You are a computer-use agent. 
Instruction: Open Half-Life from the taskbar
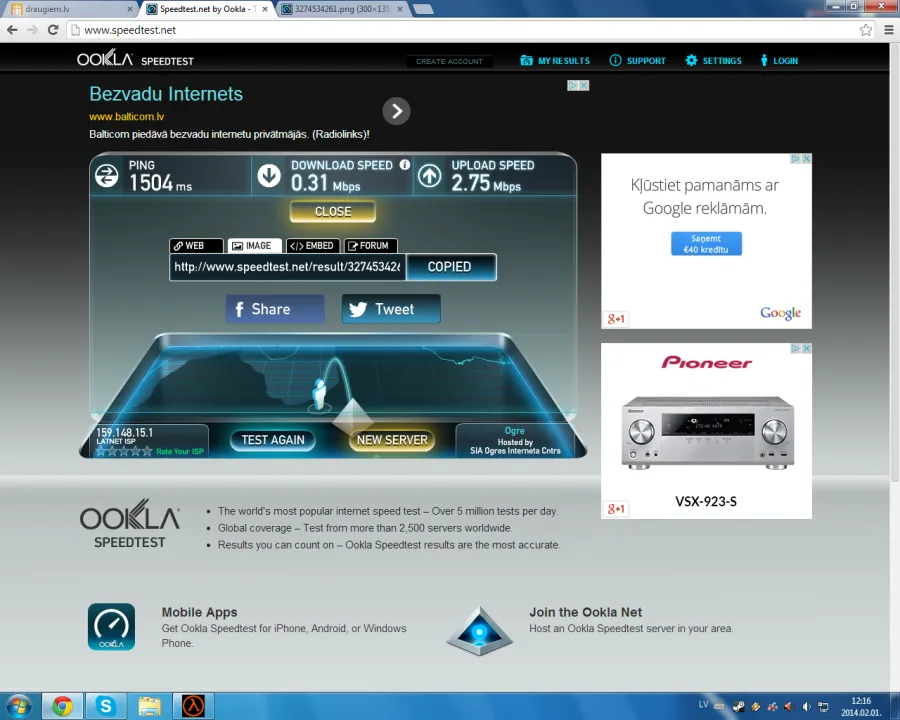click(193, 706)
